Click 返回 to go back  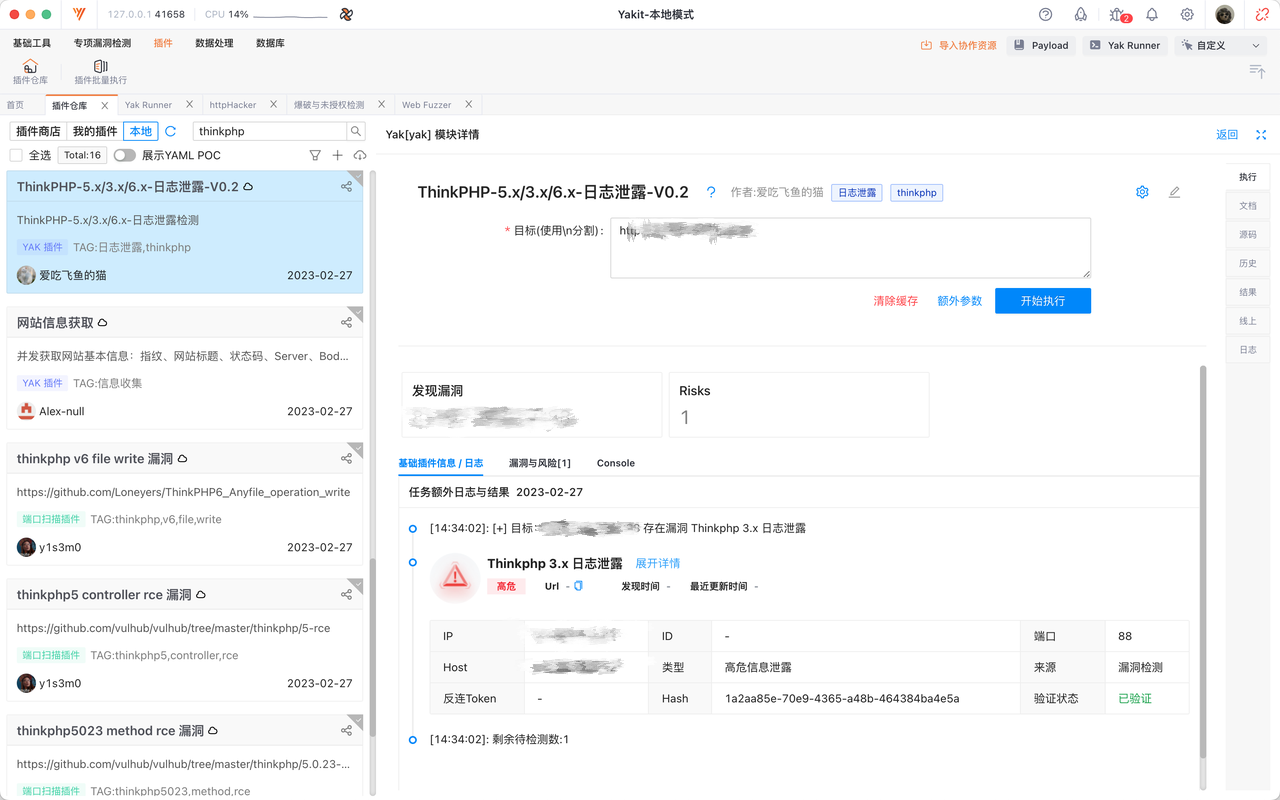coord(1227,135)
